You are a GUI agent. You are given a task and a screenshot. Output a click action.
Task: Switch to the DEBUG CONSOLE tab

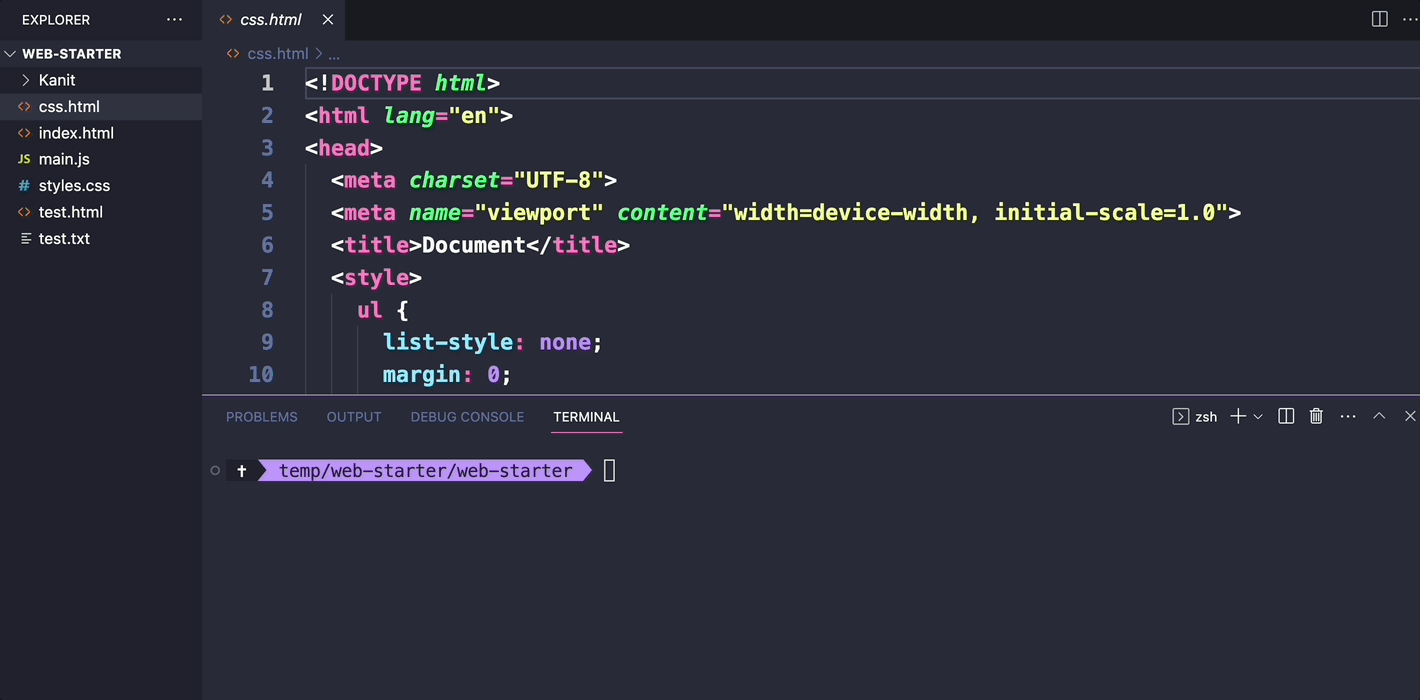coord(467,417)
